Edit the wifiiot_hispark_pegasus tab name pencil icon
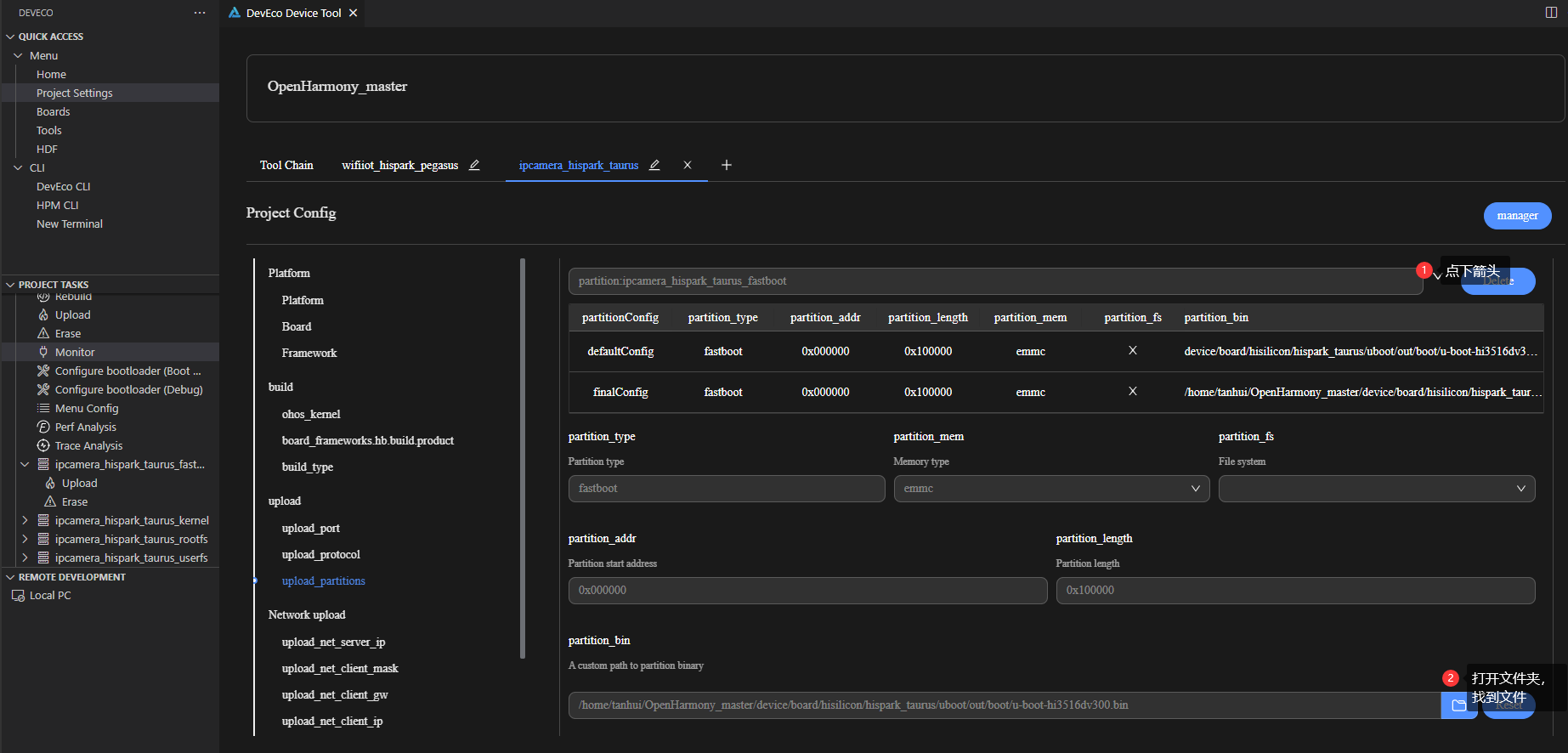Screen dimensions: 1568x753 pos(474,165)
